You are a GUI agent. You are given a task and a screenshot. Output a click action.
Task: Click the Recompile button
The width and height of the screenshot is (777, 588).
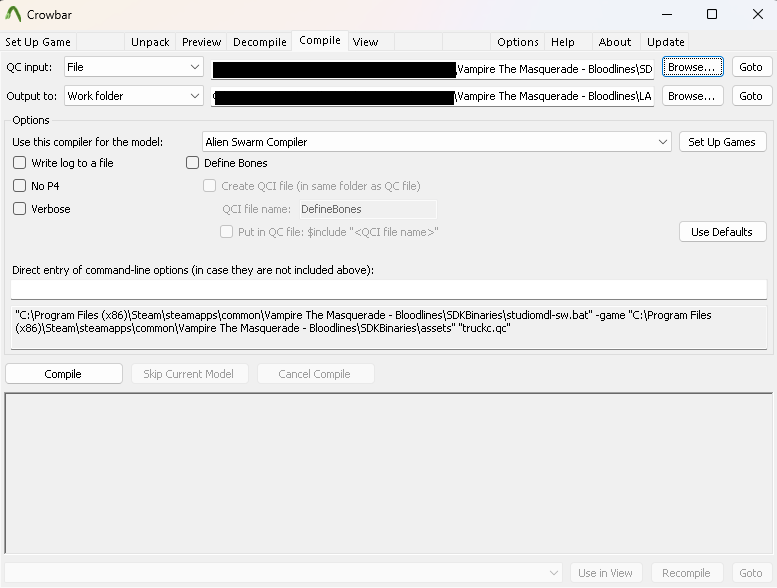pyautogui.click(x=686, y=573)
